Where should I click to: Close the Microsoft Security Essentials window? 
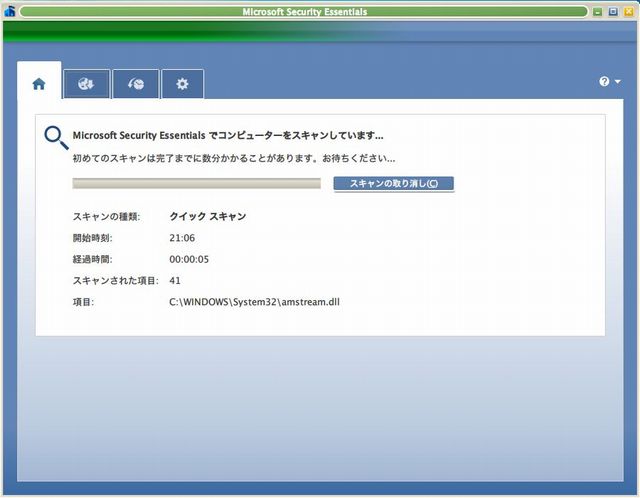pos(629,12)
